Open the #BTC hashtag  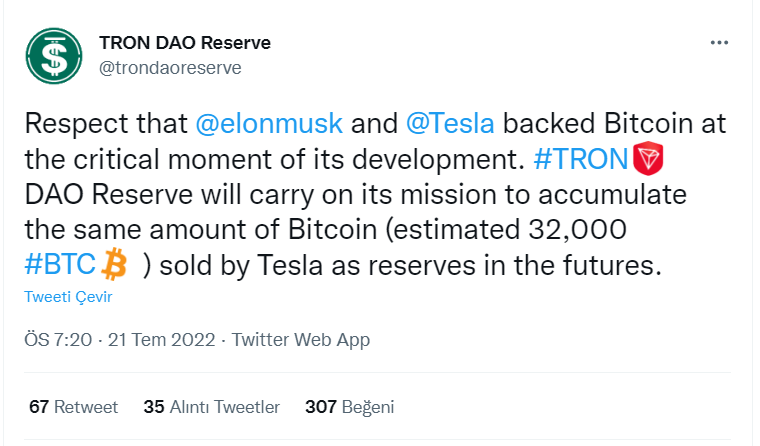(60, 265)
